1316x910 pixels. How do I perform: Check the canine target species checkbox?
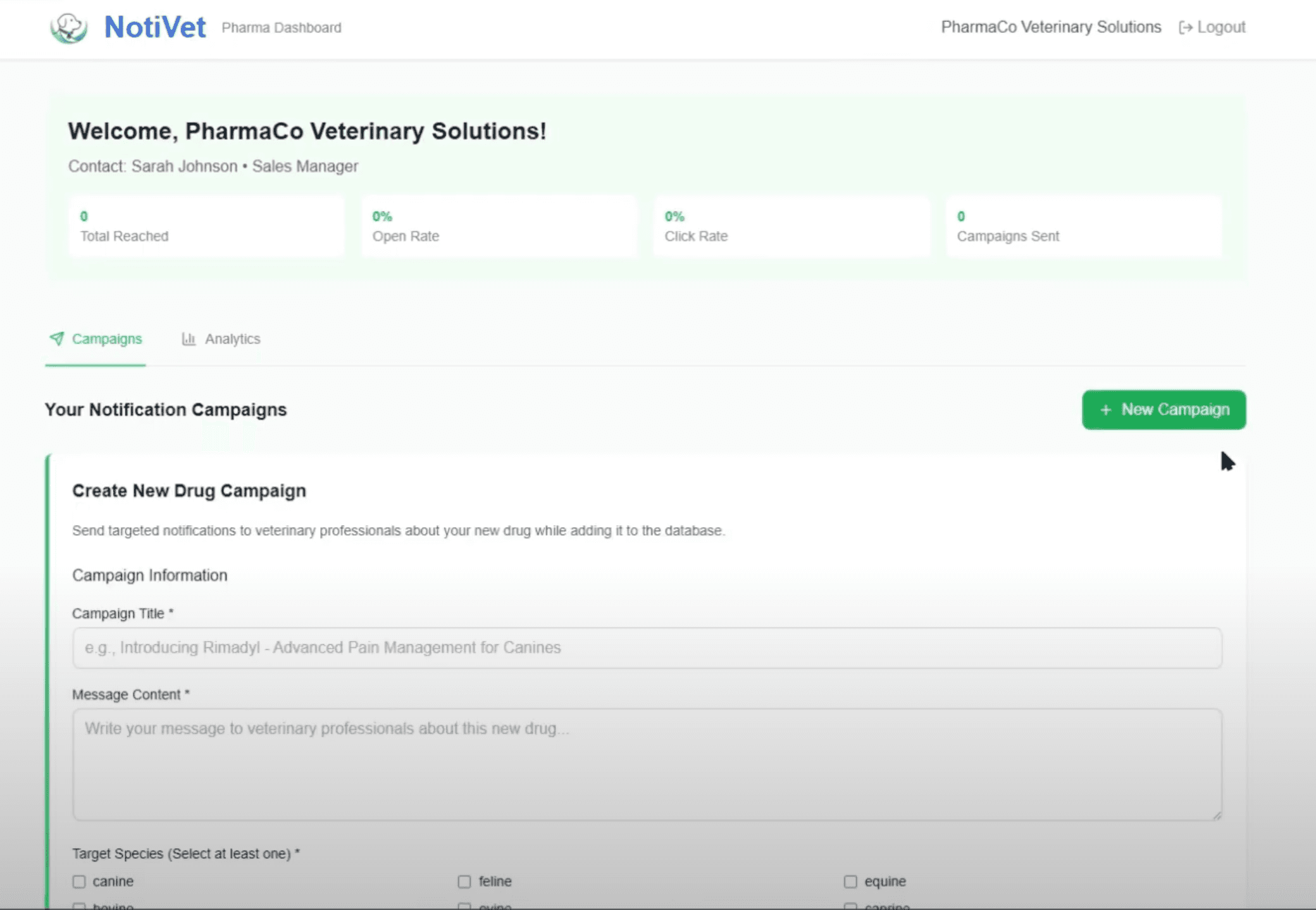click(x=79, y=881)
